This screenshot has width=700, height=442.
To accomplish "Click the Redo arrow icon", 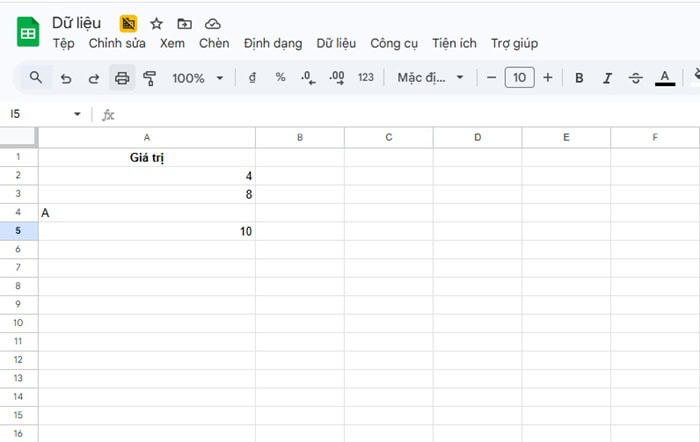I will (94, 78).
